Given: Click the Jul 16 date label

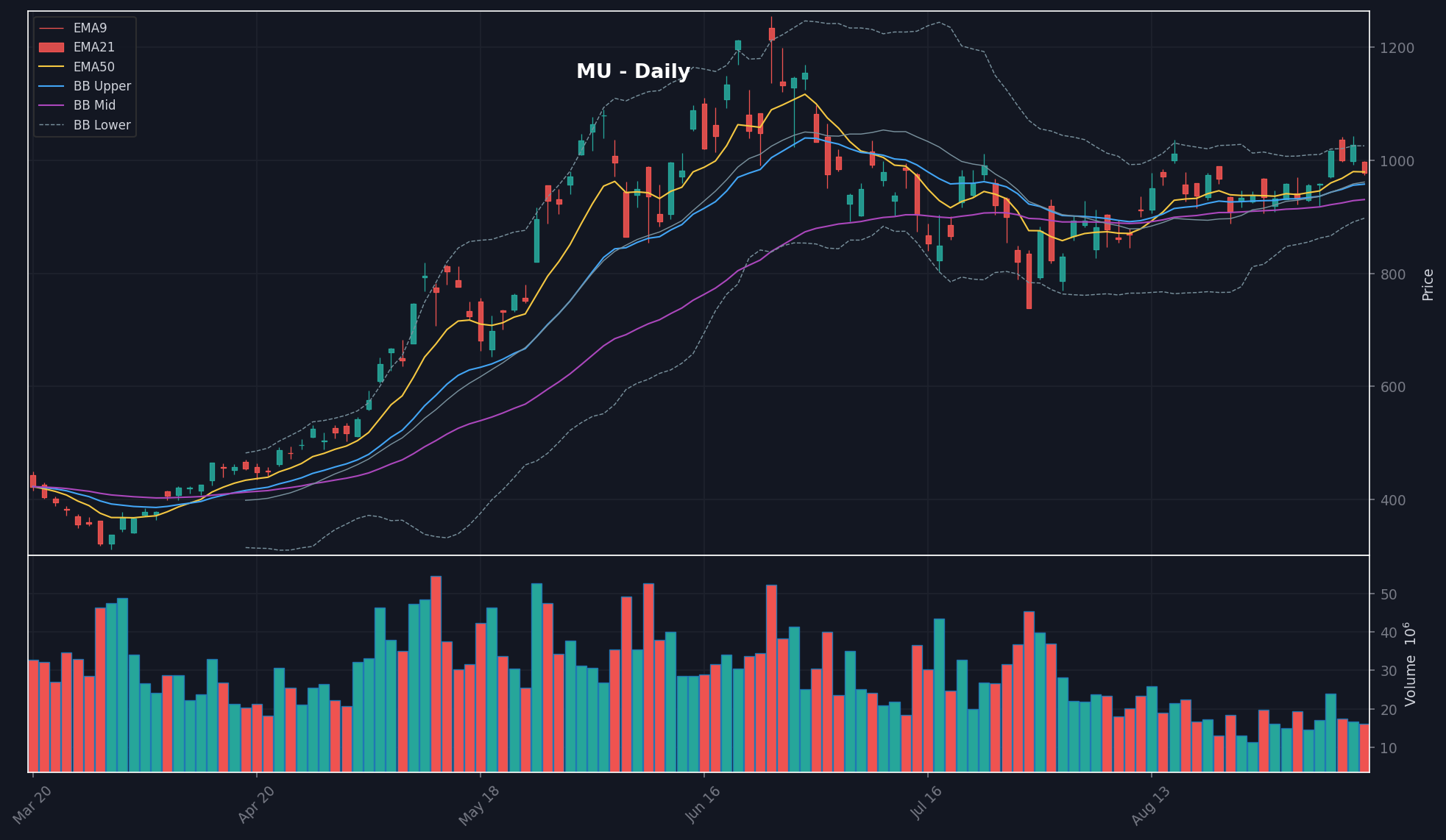Looking at the screenshot, I should 926,805.
